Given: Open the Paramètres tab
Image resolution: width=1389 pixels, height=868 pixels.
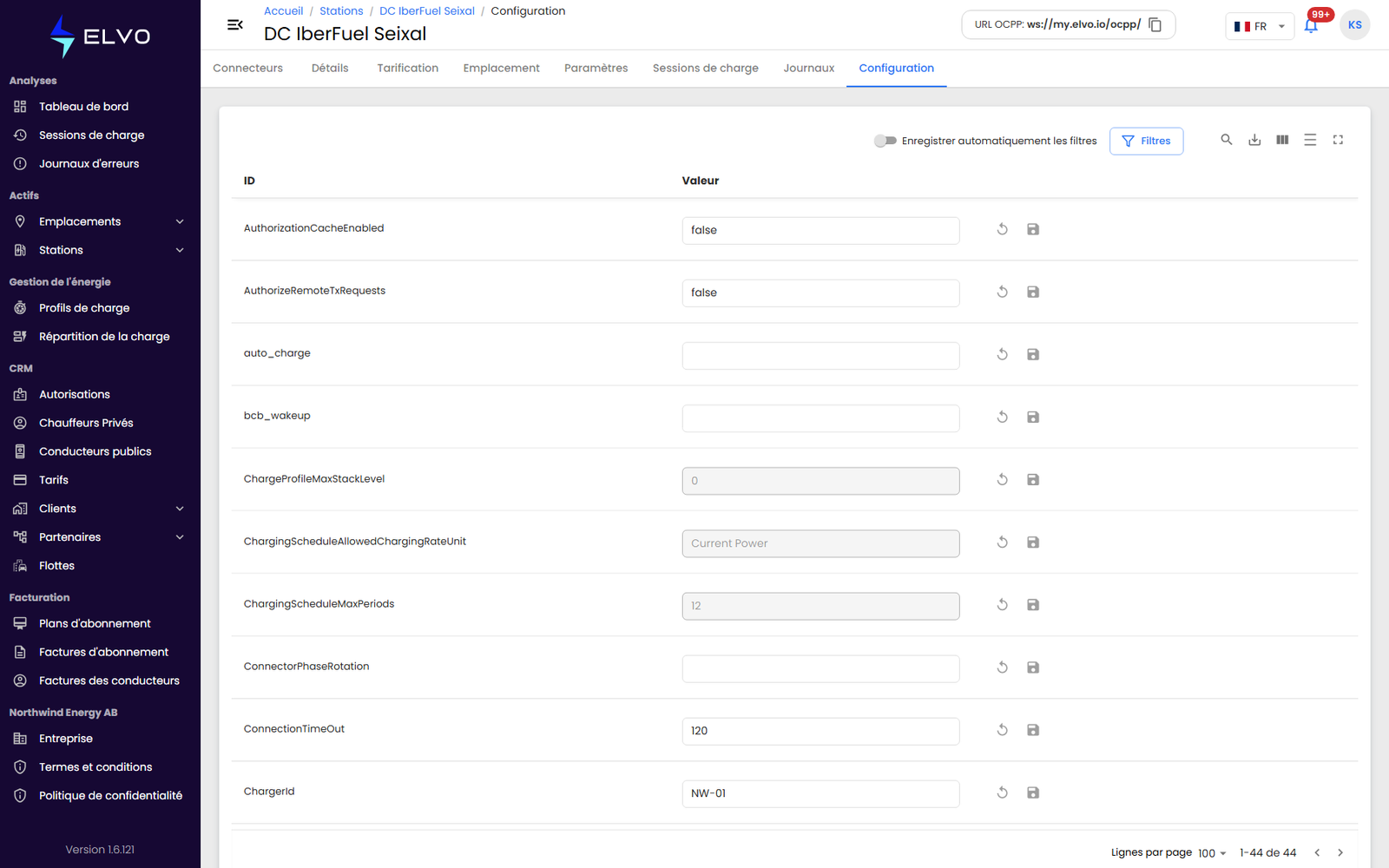Looking at the screenshot, I should [x=596, y=68].
